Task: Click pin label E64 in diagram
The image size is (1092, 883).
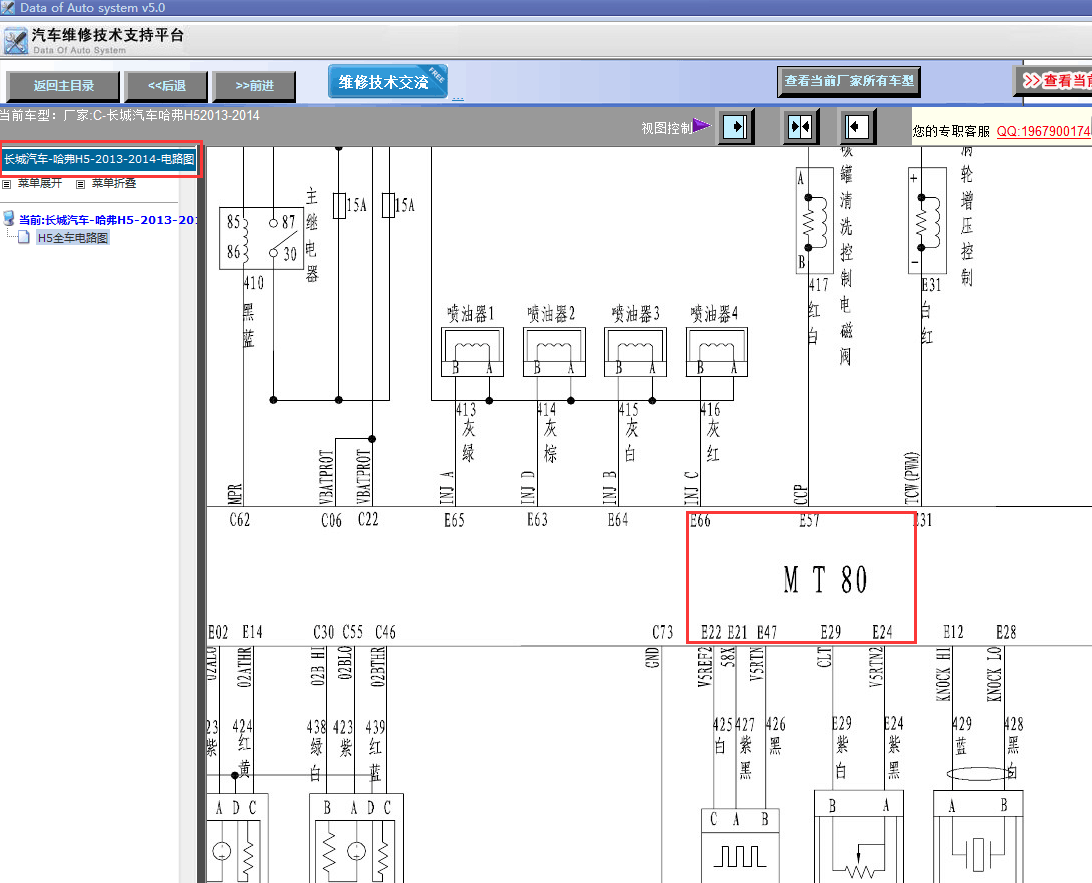Action: click(x=618, y=520)
